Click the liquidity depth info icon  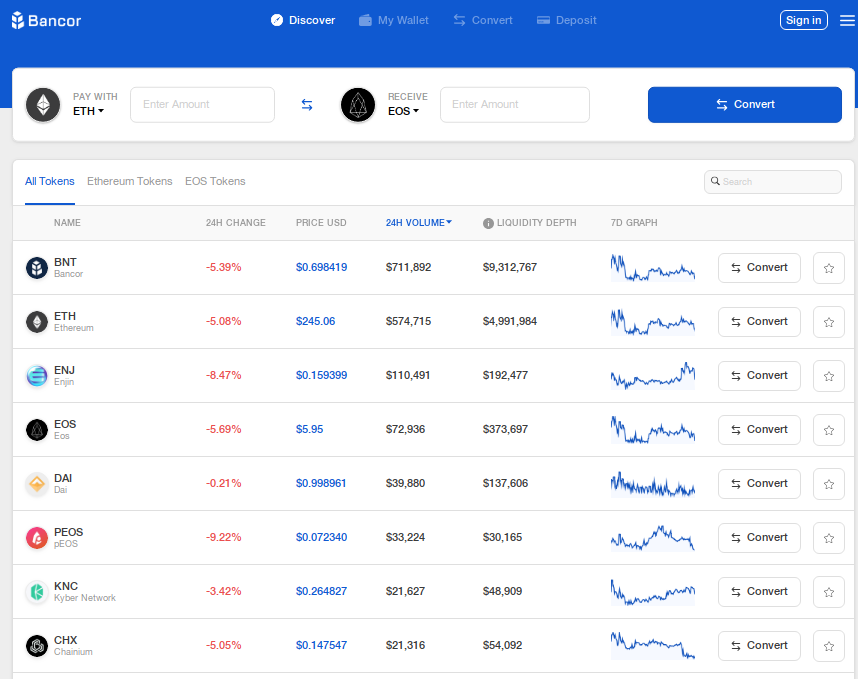coord(488,223)
